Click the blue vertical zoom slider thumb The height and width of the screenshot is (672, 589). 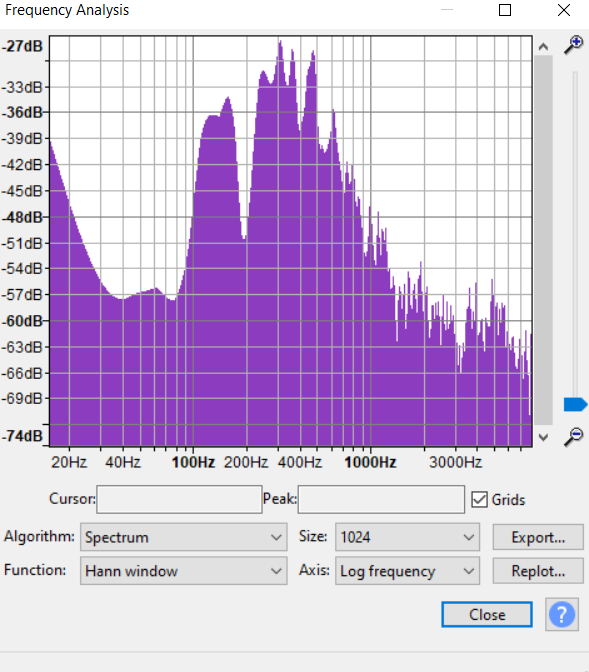coord(575,404)
